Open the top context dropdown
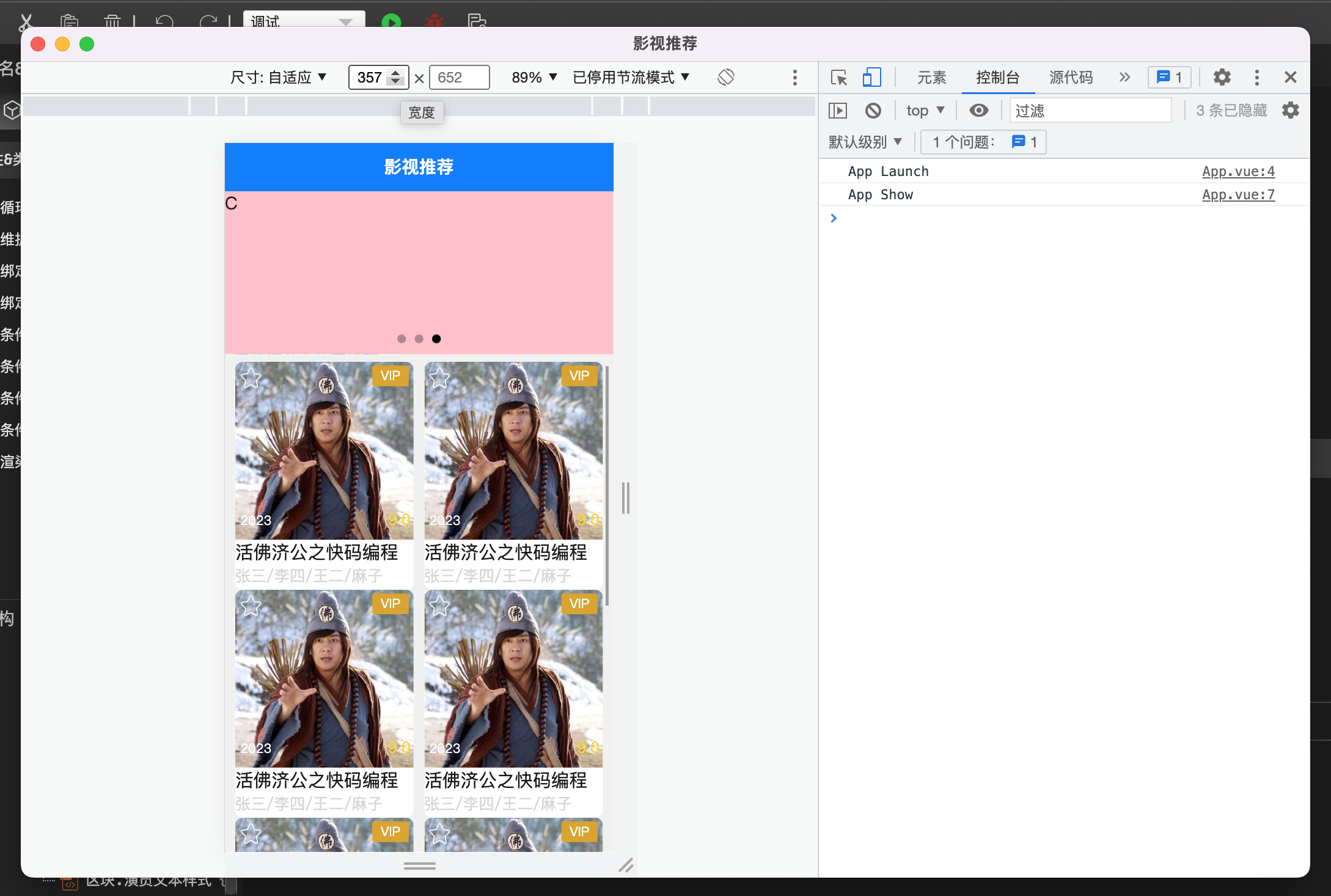1331x896 pixels. click(x=925, y=111)
